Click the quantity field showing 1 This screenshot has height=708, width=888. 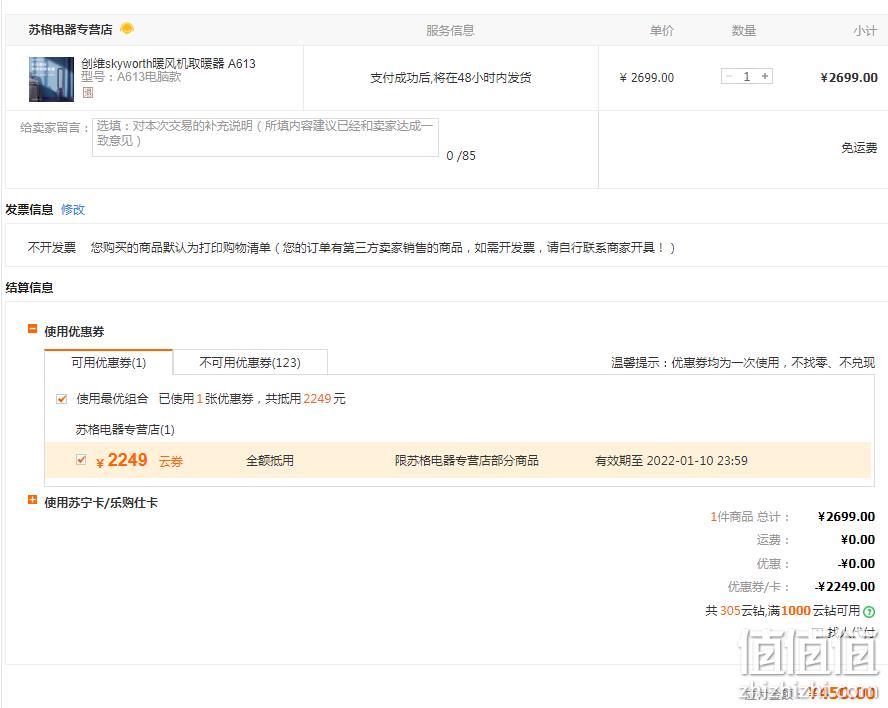[x=747, y=76]
